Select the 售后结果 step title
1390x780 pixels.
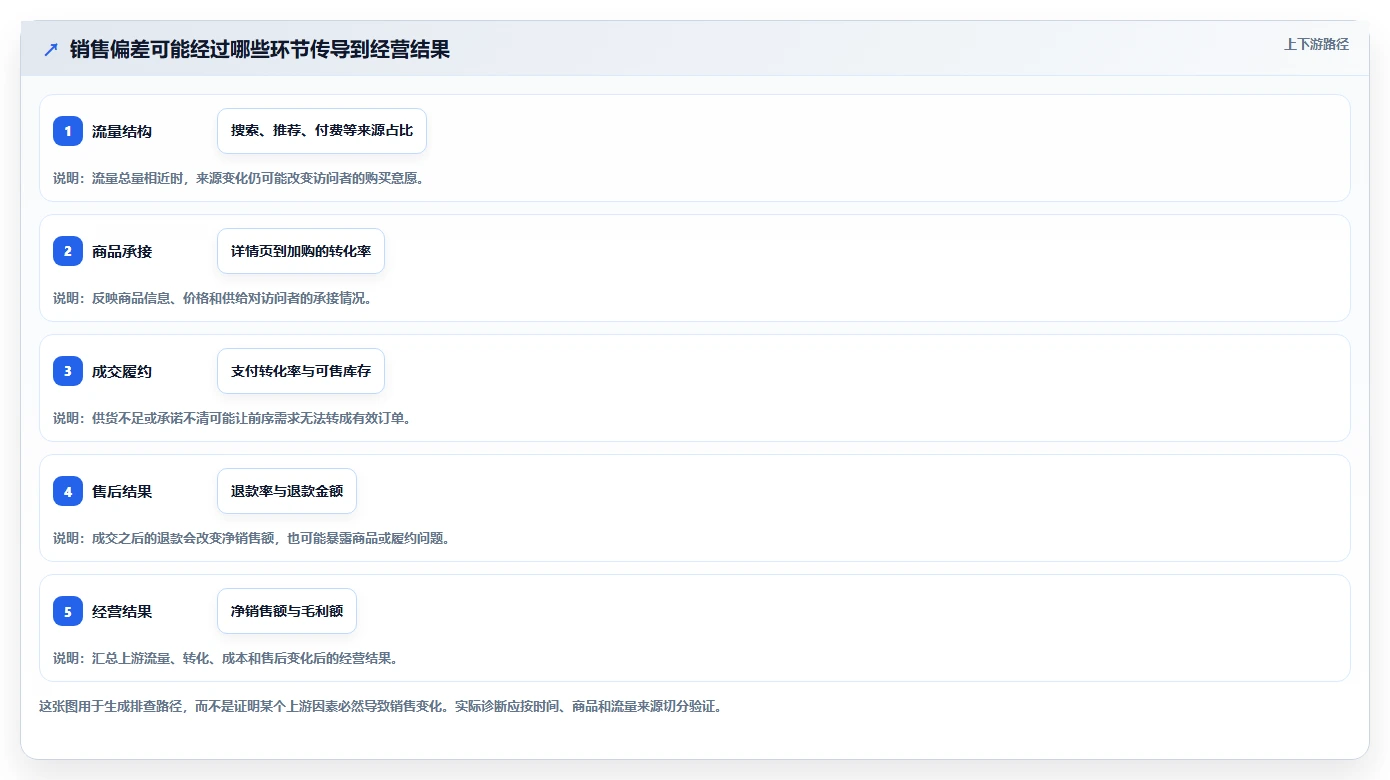click(122, 491)
